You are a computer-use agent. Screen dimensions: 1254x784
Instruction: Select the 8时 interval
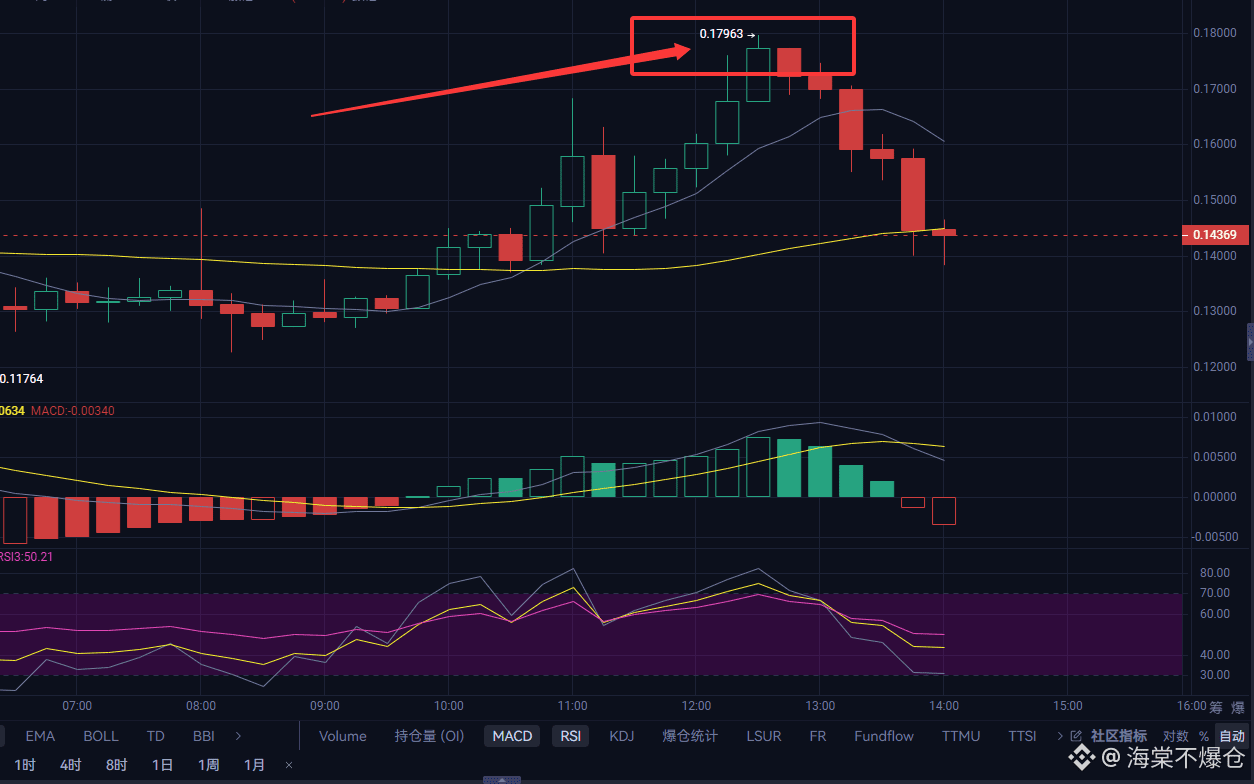pyautogui.click(x=116, y=765)
